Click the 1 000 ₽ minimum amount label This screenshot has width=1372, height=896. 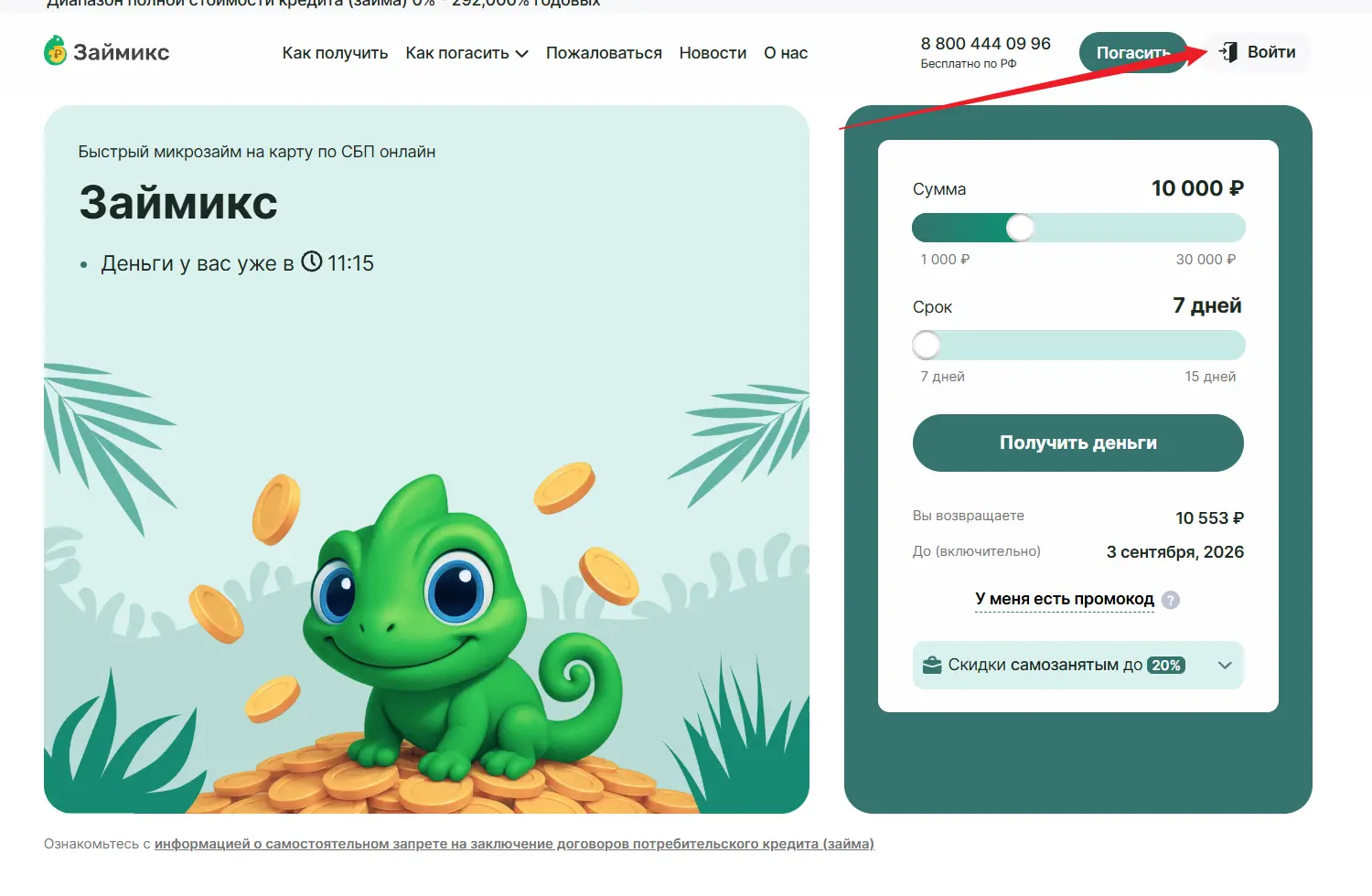[x=945, y=260]
